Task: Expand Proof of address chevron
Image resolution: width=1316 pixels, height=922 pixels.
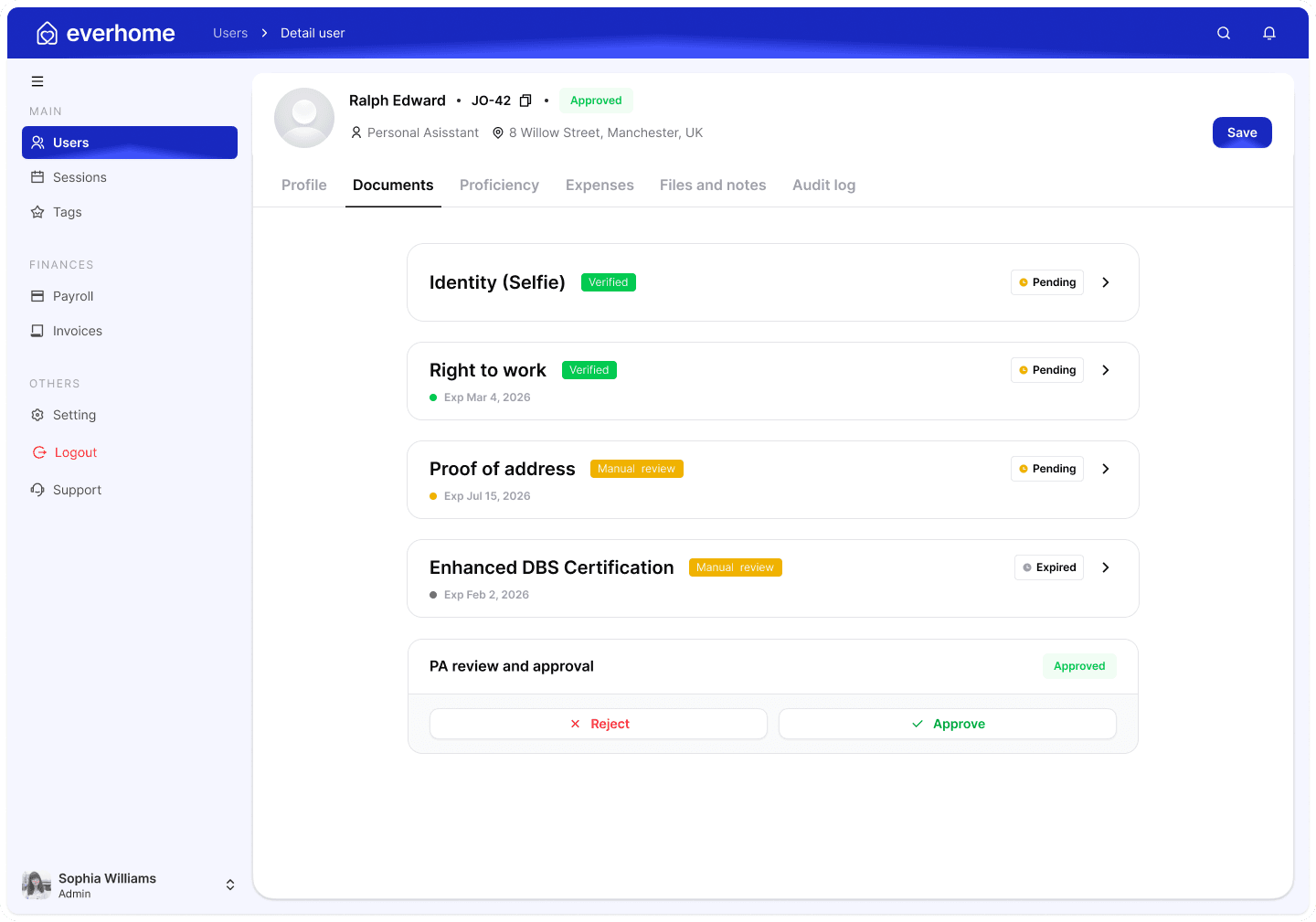Action: tap(1106, 469)
